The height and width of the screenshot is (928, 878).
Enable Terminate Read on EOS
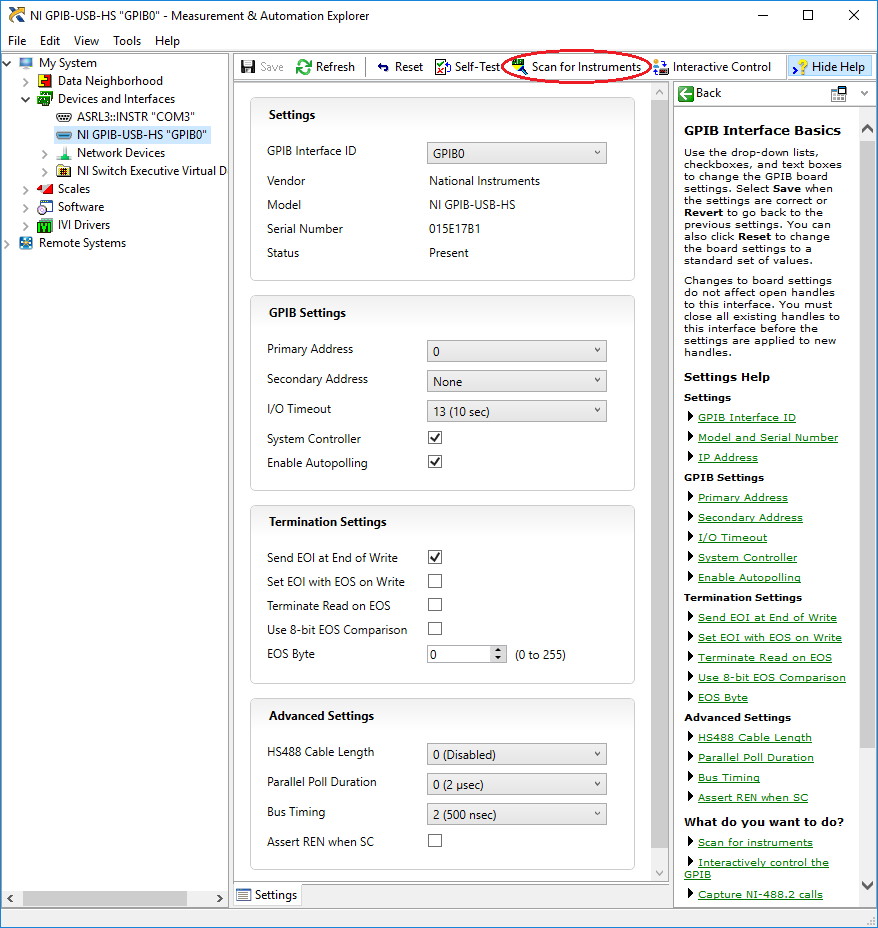pyautogui.click(x=435, y=605)
